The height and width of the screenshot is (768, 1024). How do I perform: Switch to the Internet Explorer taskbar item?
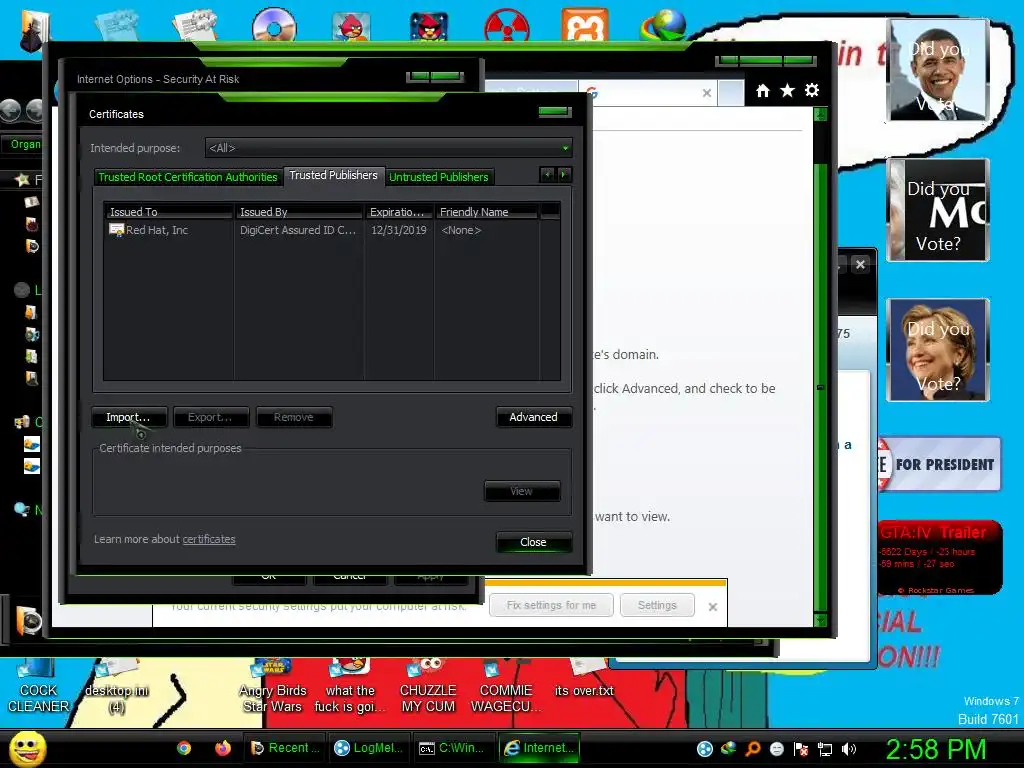539,748
